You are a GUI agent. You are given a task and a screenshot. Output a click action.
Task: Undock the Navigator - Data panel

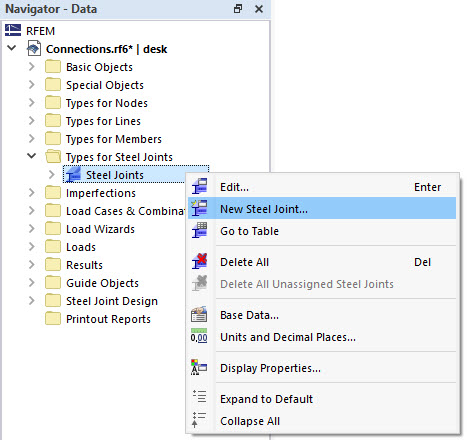tap(238, 9)
